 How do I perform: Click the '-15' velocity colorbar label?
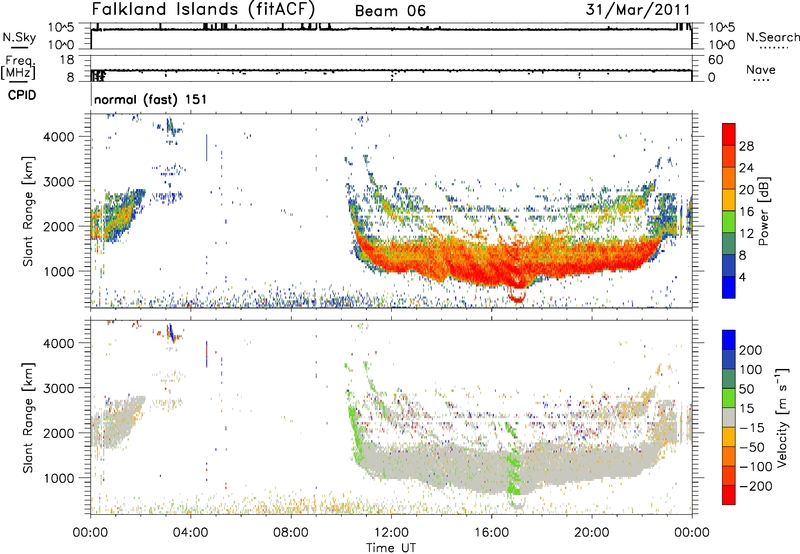point(752,428)
